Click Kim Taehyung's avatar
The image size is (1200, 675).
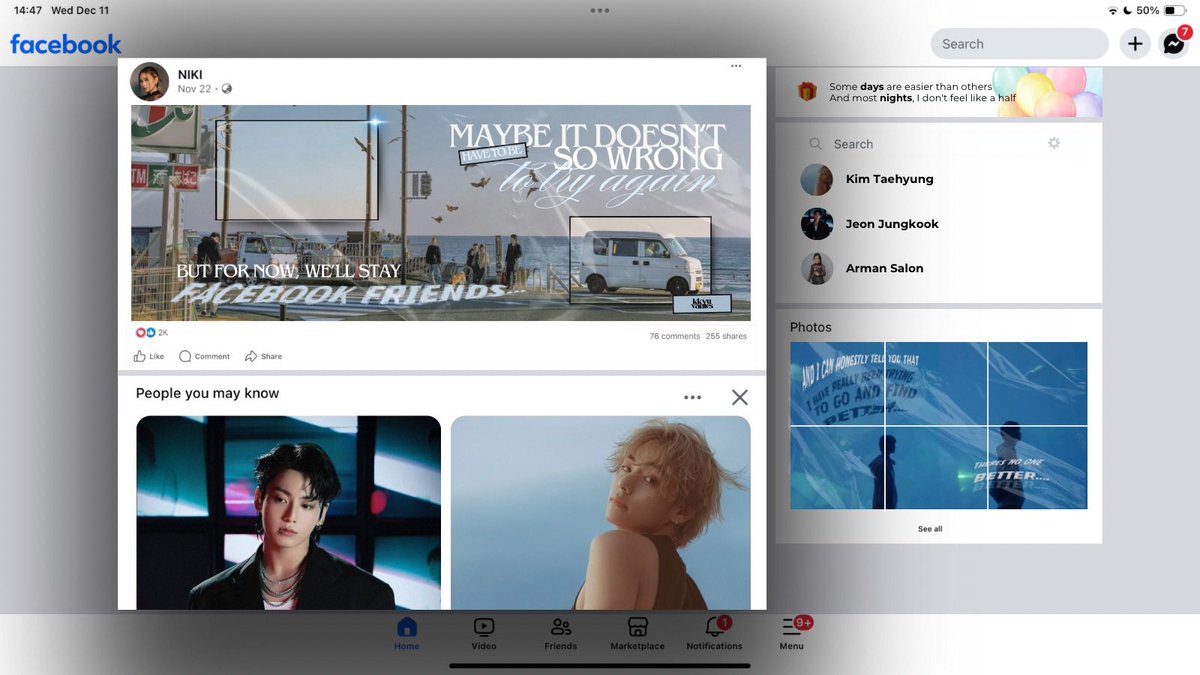(817, 180)
